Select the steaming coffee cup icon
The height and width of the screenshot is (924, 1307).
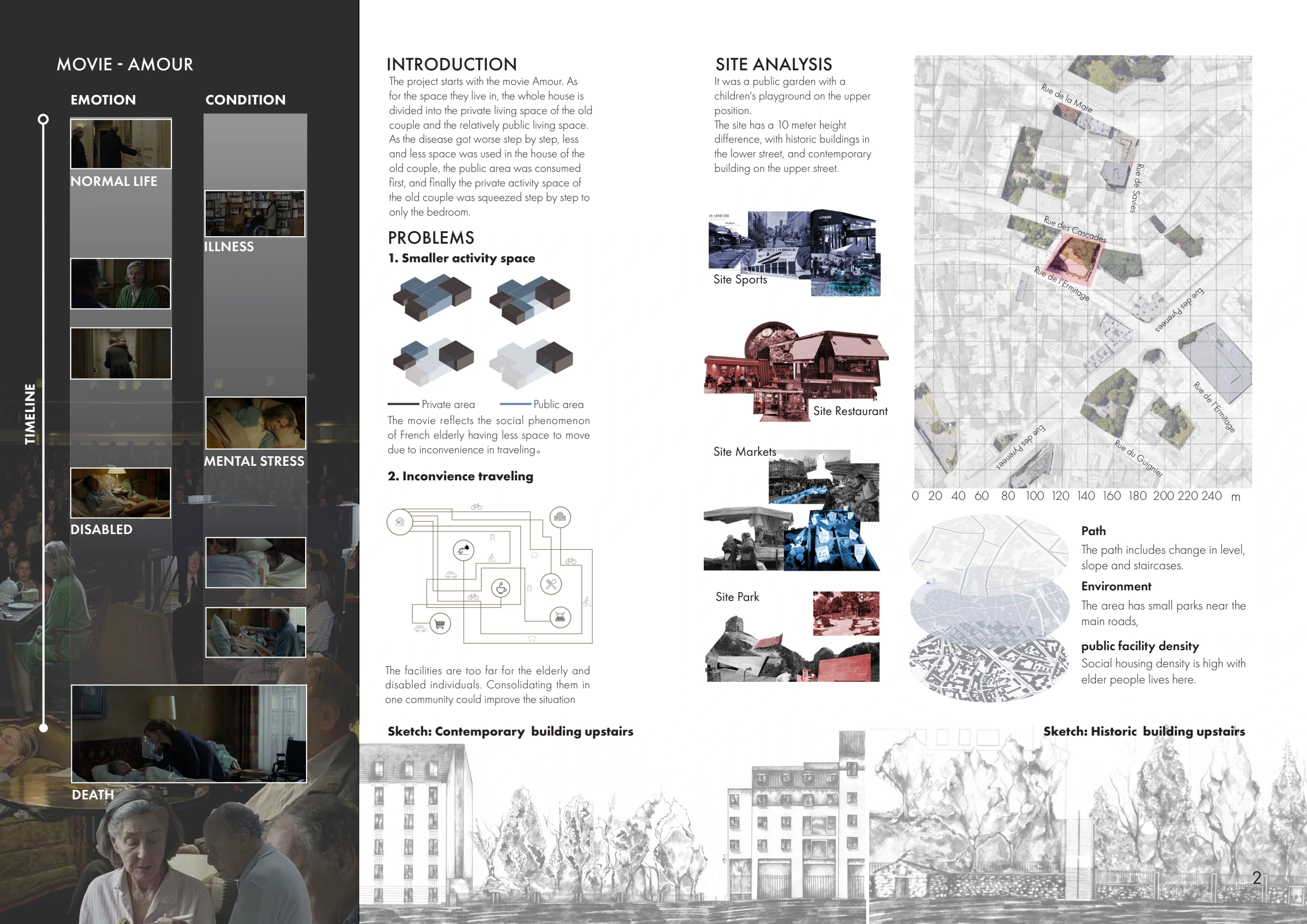pos(501,588)
